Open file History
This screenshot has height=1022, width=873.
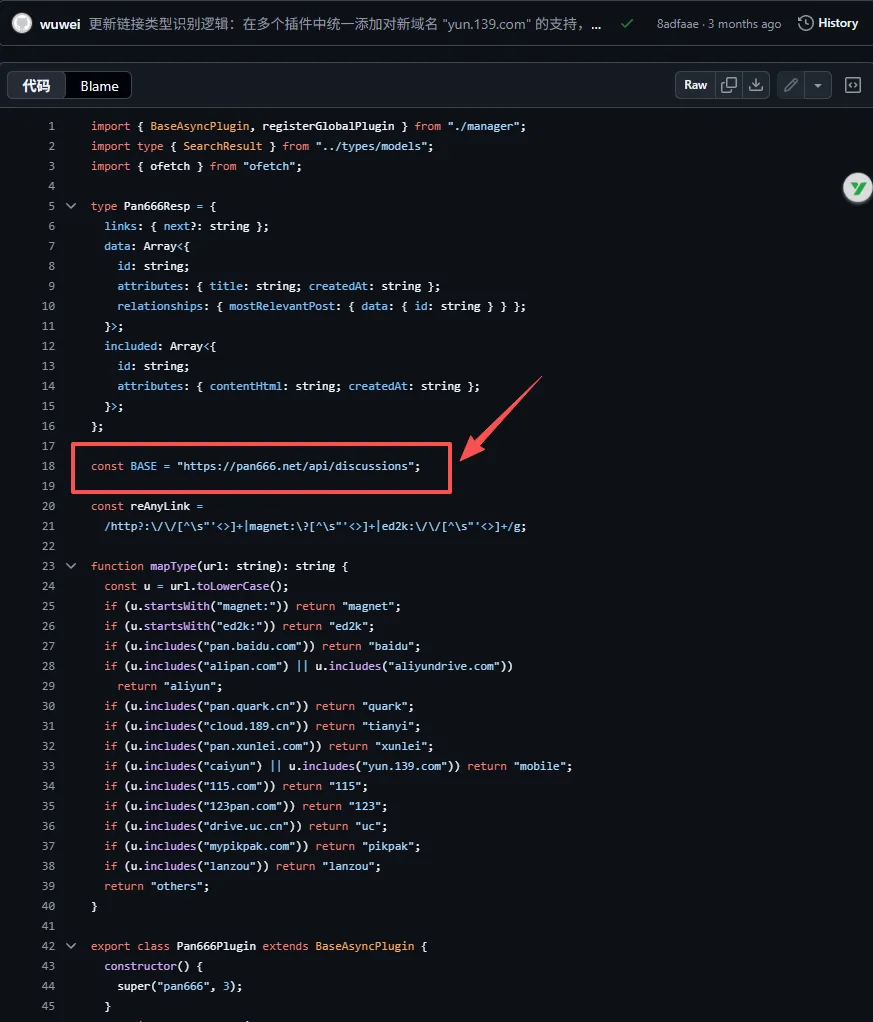coord(828,23)
